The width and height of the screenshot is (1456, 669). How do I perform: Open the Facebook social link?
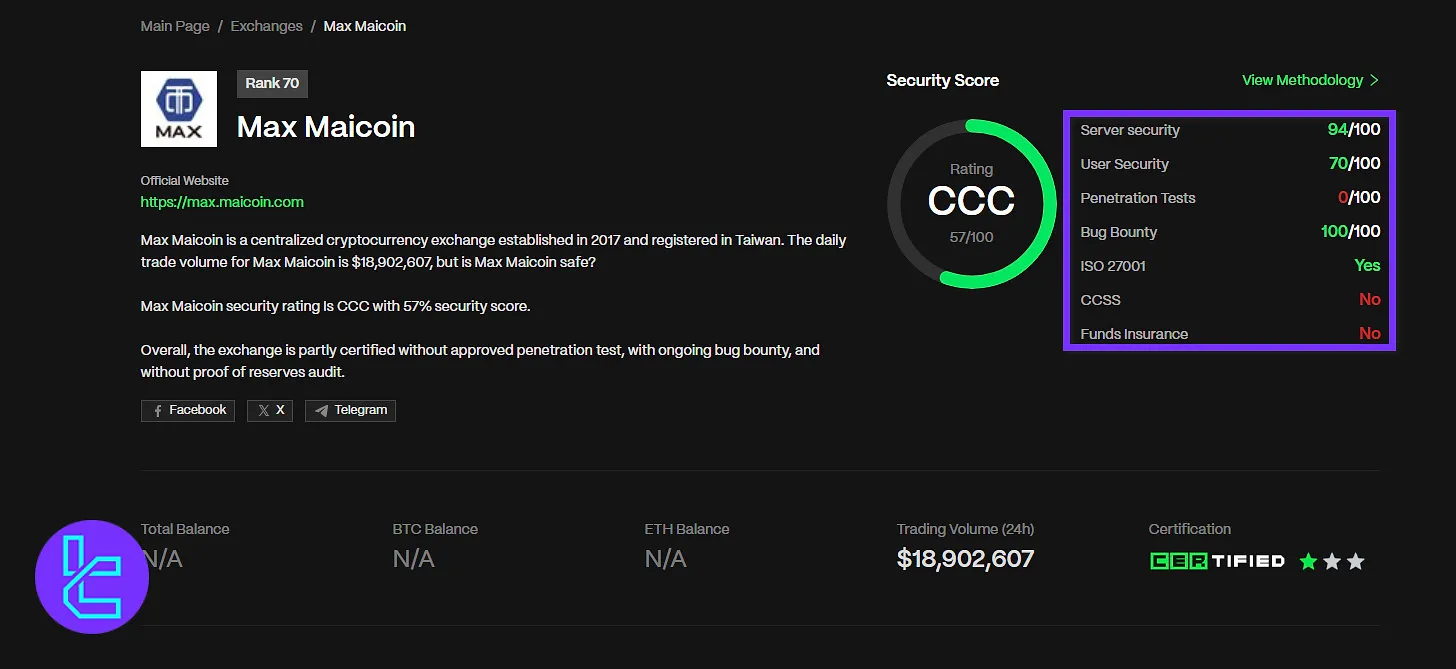pos(188,410)
